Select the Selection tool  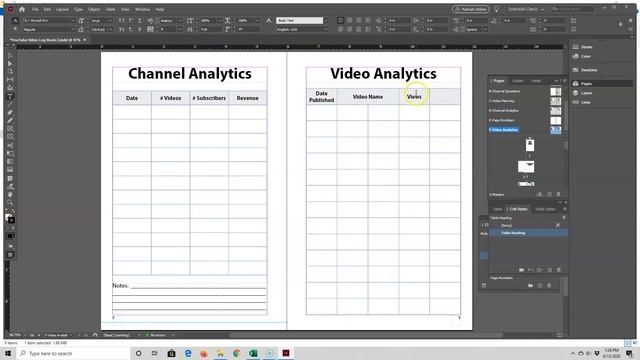click(x=10, y=56)
